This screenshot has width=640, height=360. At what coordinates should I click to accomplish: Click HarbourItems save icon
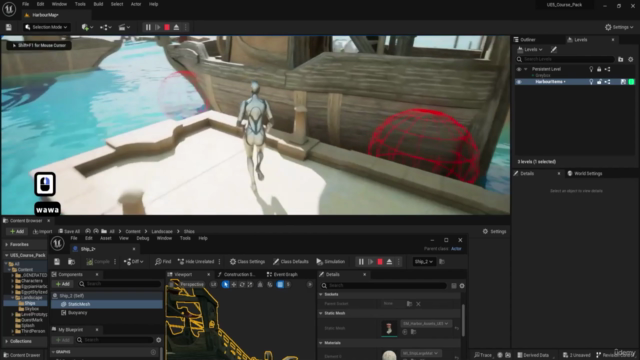pyautogui.click(x=623, y=82)
